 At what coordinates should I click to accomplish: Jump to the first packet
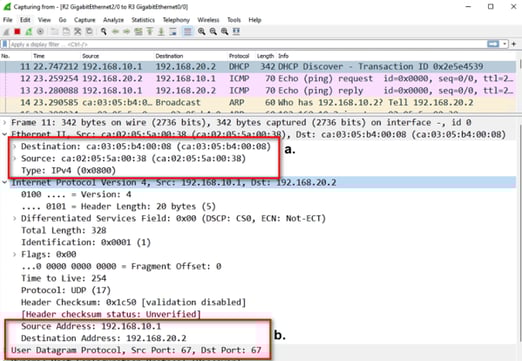click(150, 32)
